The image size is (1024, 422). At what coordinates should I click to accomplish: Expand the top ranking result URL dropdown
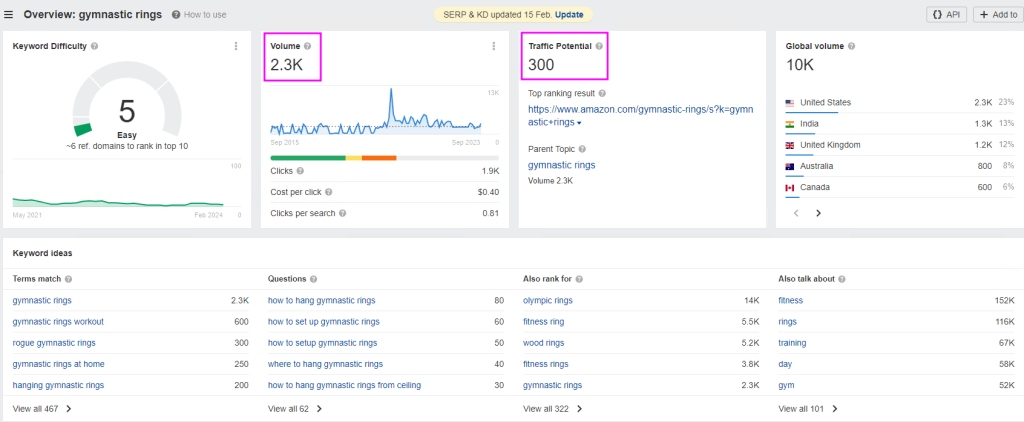click(x=579, y=123)
